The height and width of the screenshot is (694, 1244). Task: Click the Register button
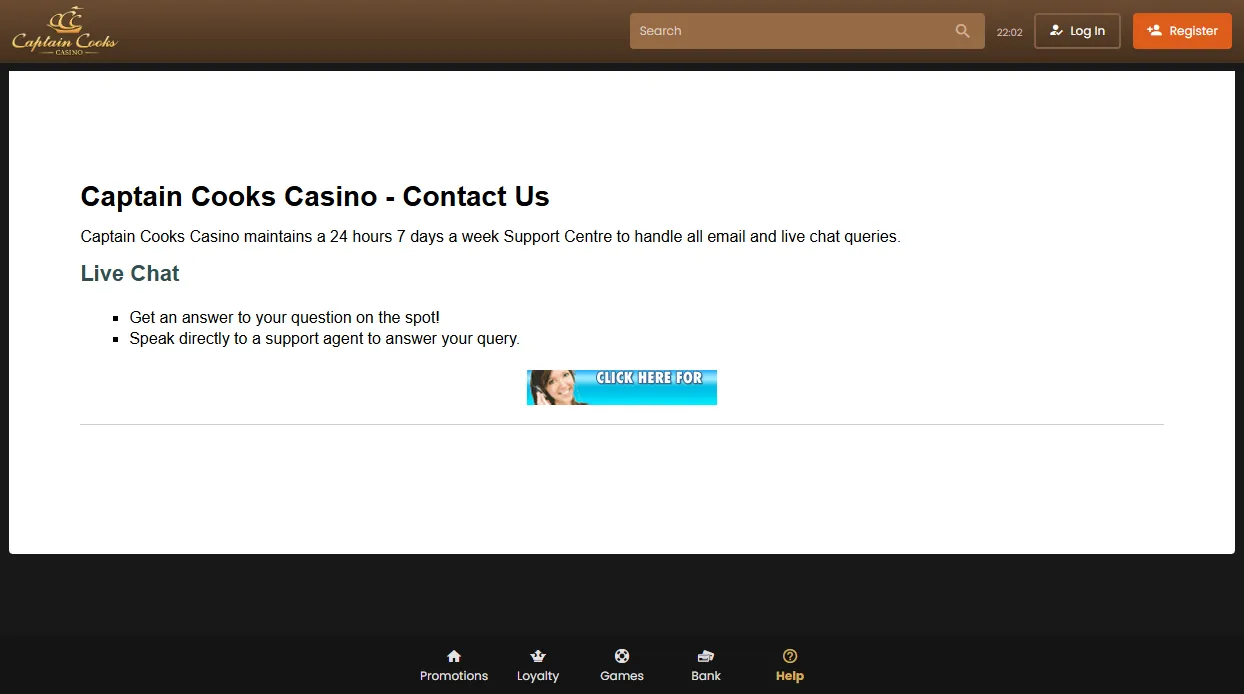[1182, 31]
